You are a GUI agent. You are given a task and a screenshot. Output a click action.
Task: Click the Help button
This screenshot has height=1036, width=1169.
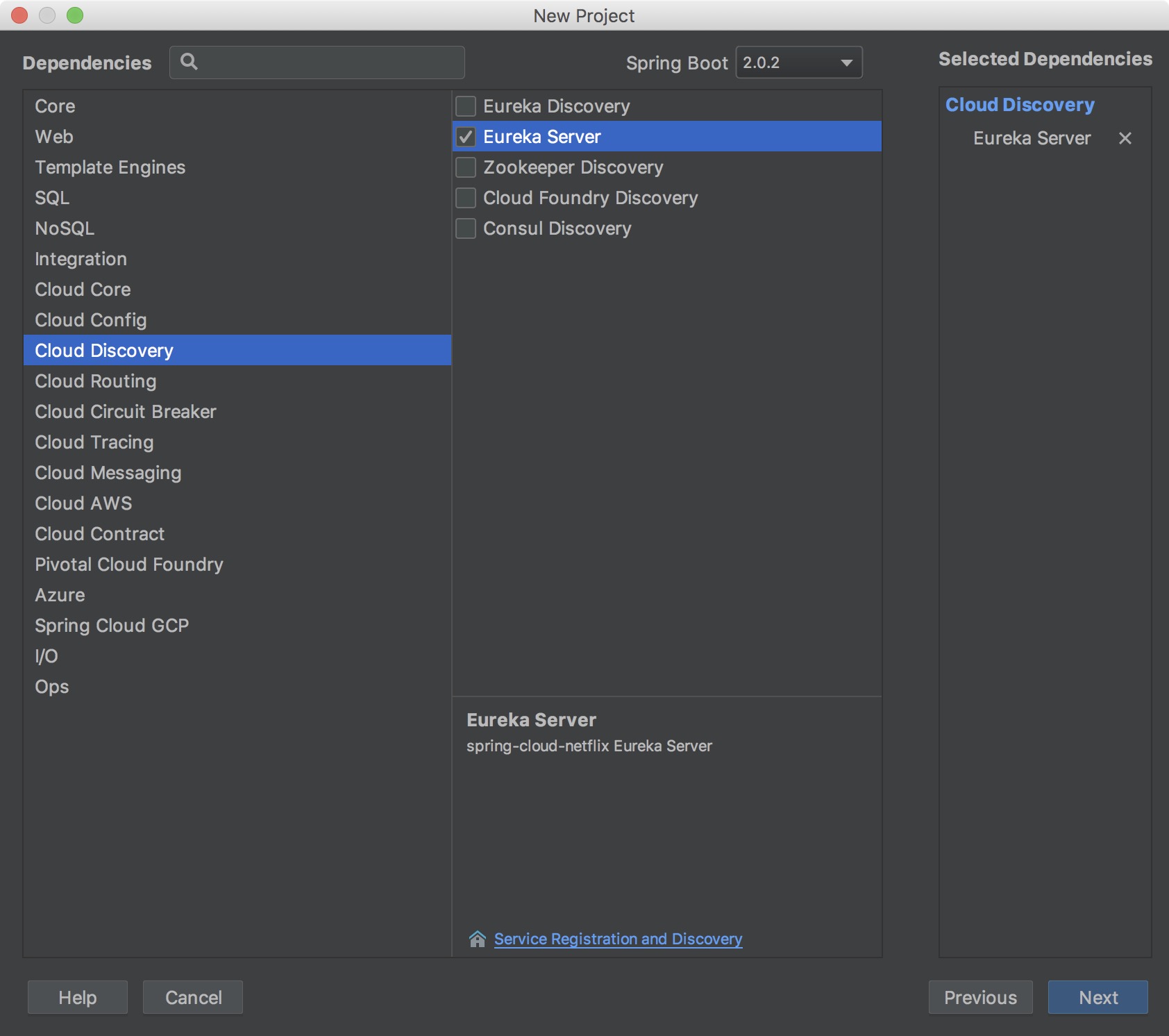pyautogui.click(x=78, y=997)
